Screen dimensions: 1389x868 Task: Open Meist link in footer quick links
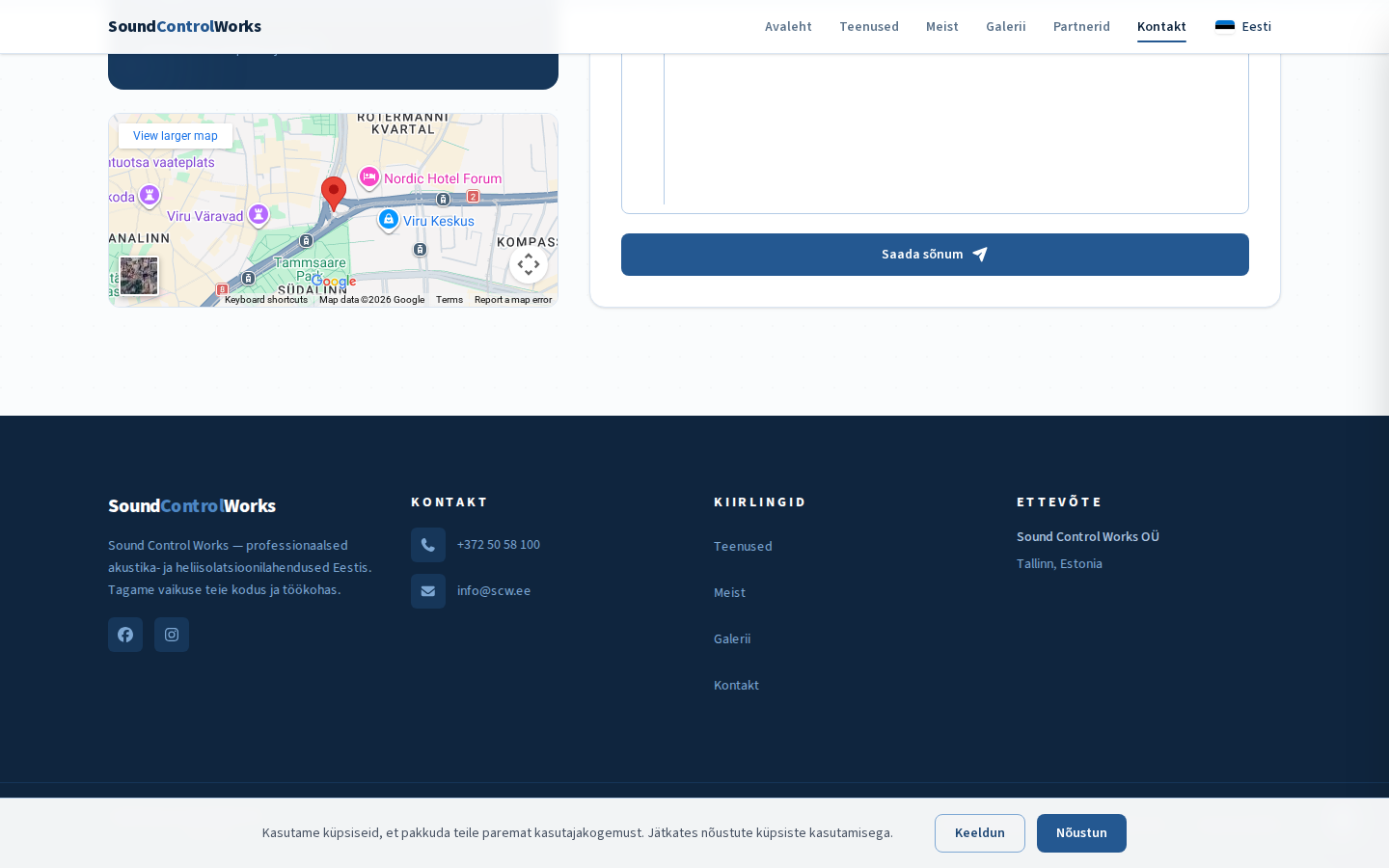729,592
